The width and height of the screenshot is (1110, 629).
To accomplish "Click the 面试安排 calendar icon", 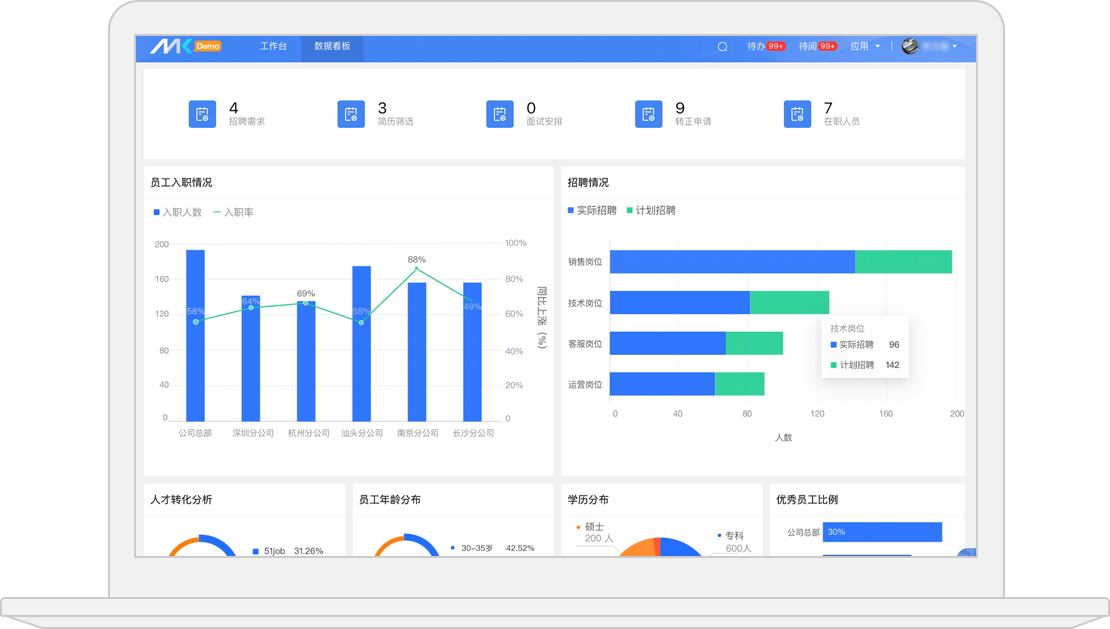I will coord(500,114).
